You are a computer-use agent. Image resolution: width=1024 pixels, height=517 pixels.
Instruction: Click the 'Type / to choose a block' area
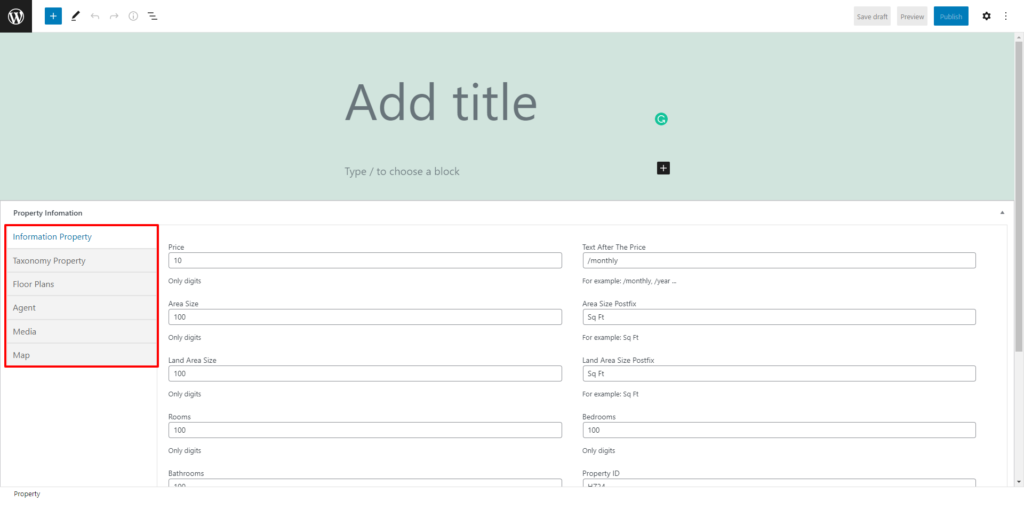[402, 172]
